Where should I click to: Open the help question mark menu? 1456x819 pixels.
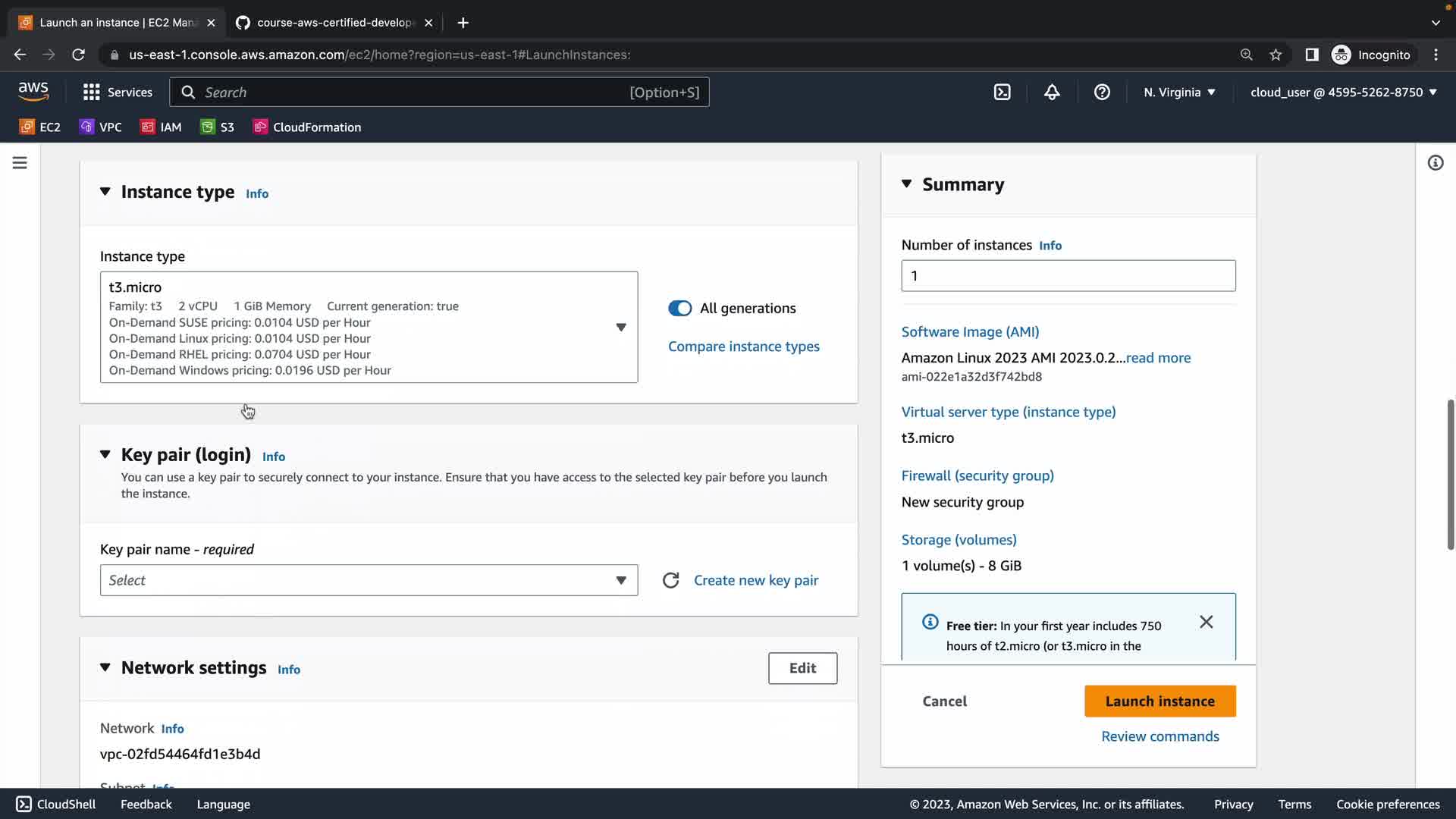pos(1102,92)
